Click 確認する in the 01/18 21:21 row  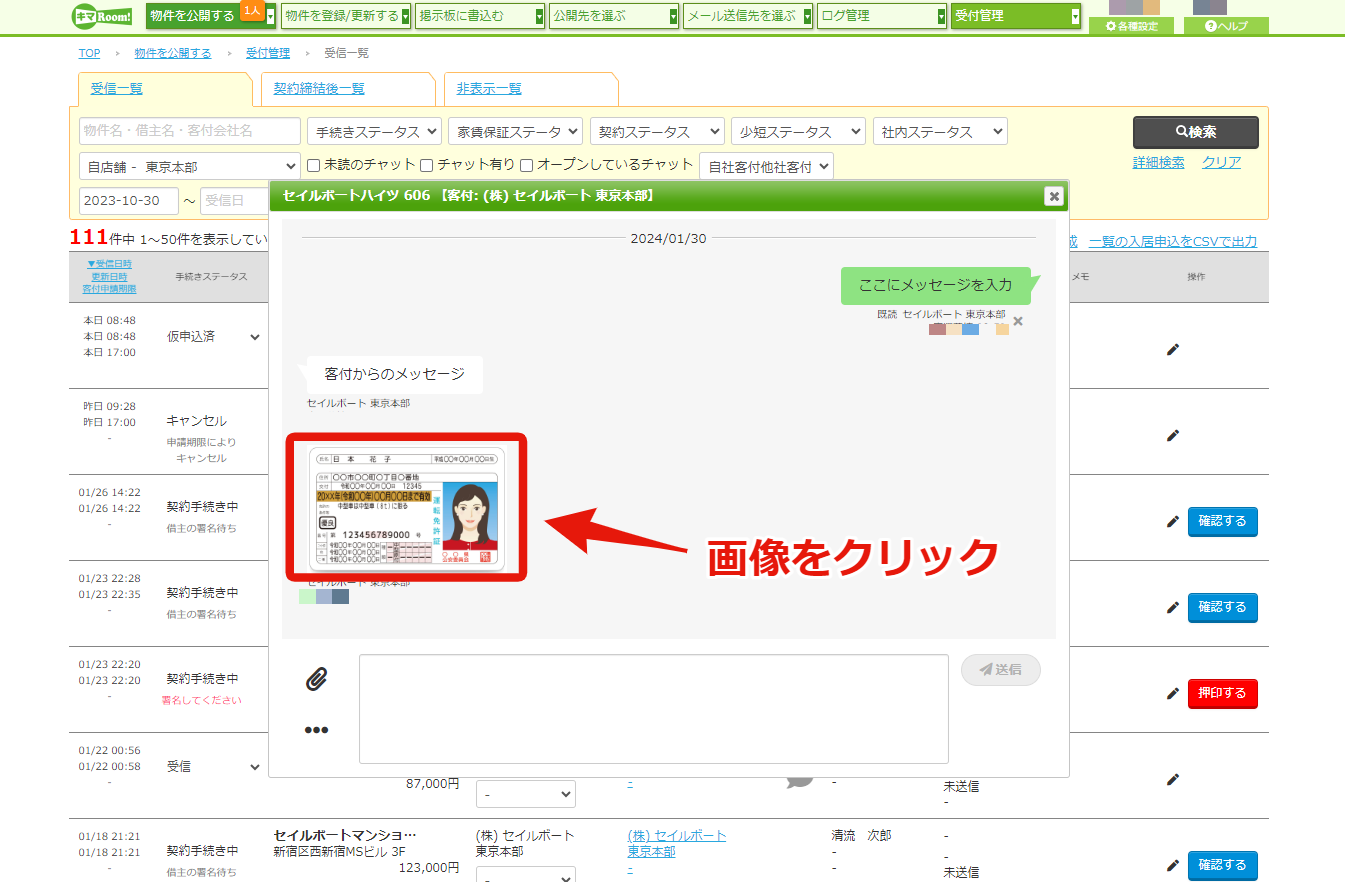[x=1223, y=865]
